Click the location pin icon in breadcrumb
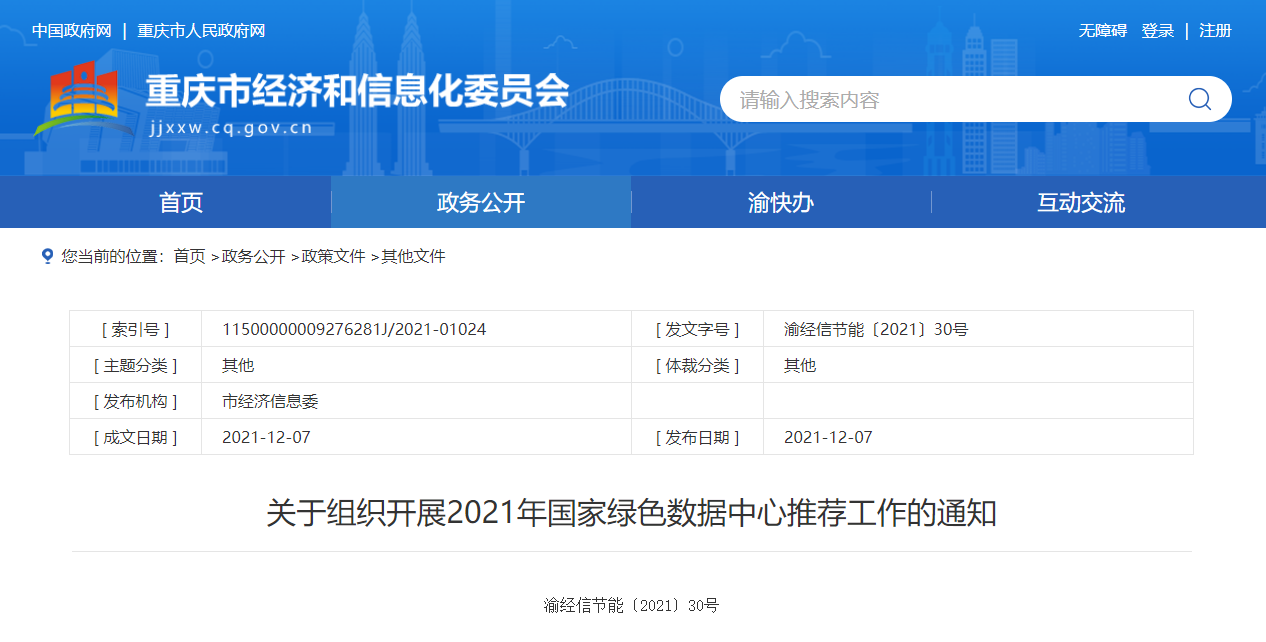The image size is (1266, 642). (47, 256)
